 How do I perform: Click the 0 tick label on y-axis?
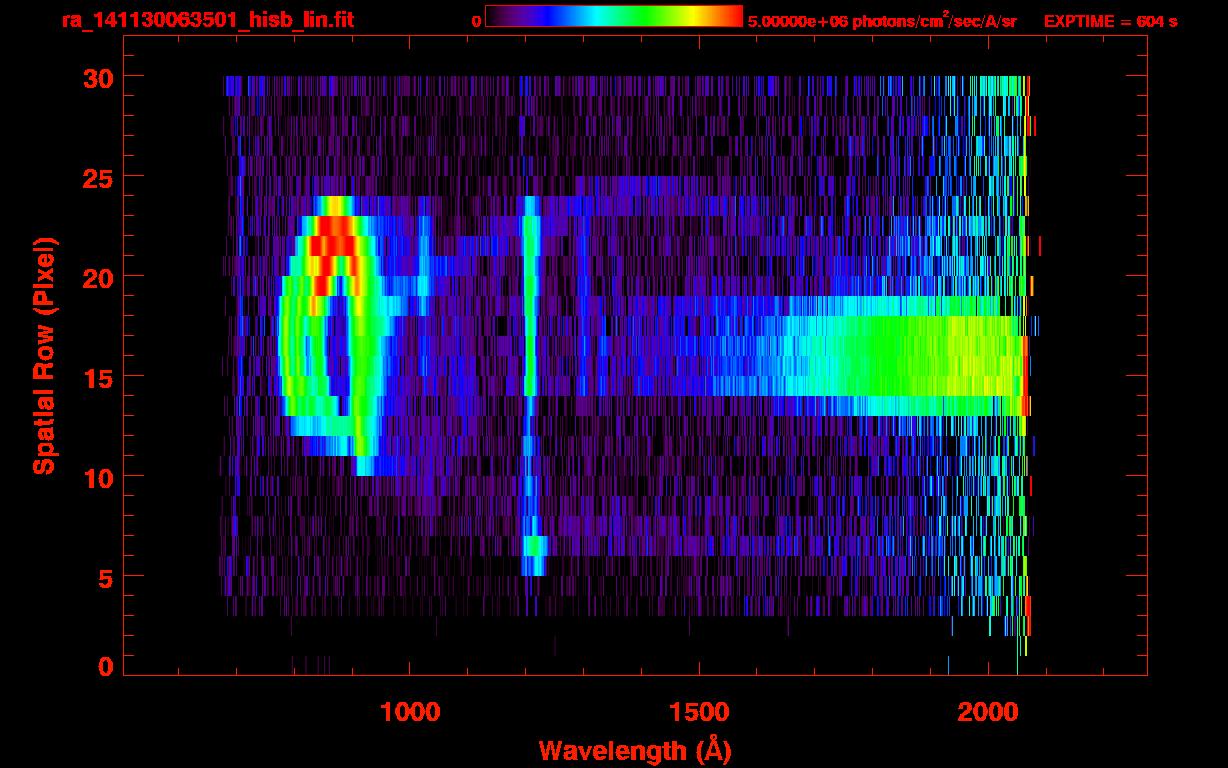click(x=105, y=666)
